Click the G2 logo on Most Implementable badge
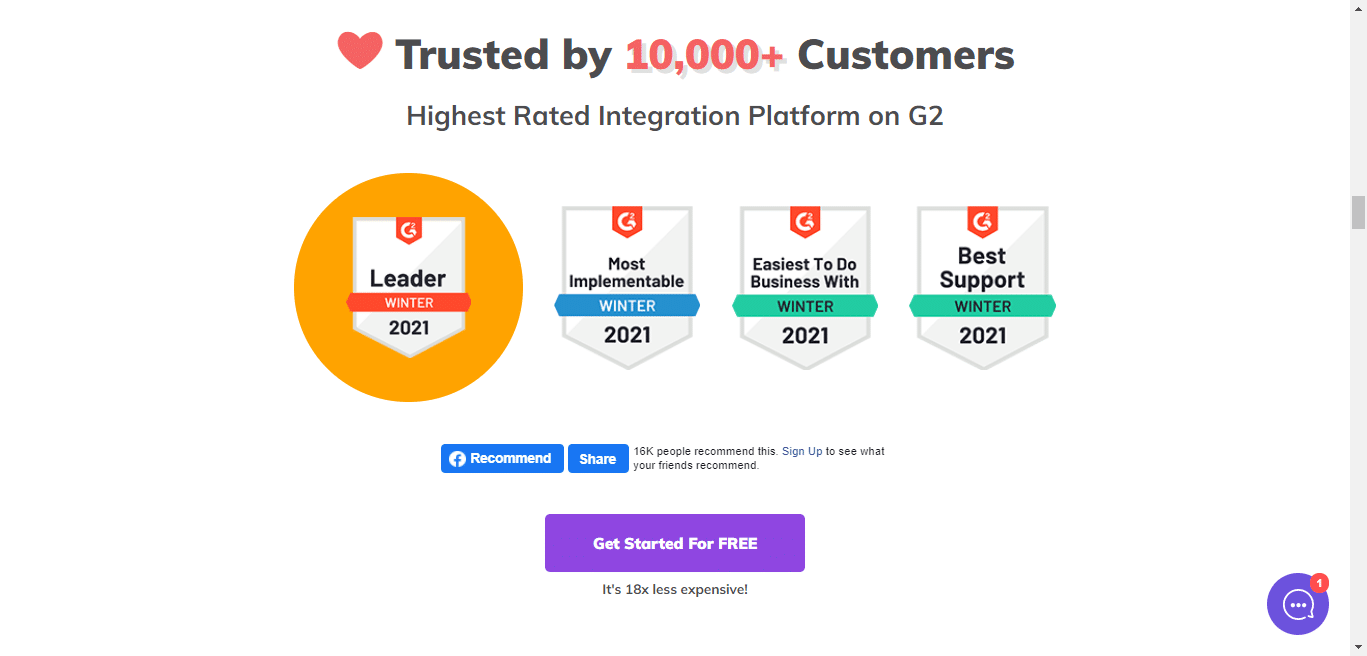 point(627,221)
